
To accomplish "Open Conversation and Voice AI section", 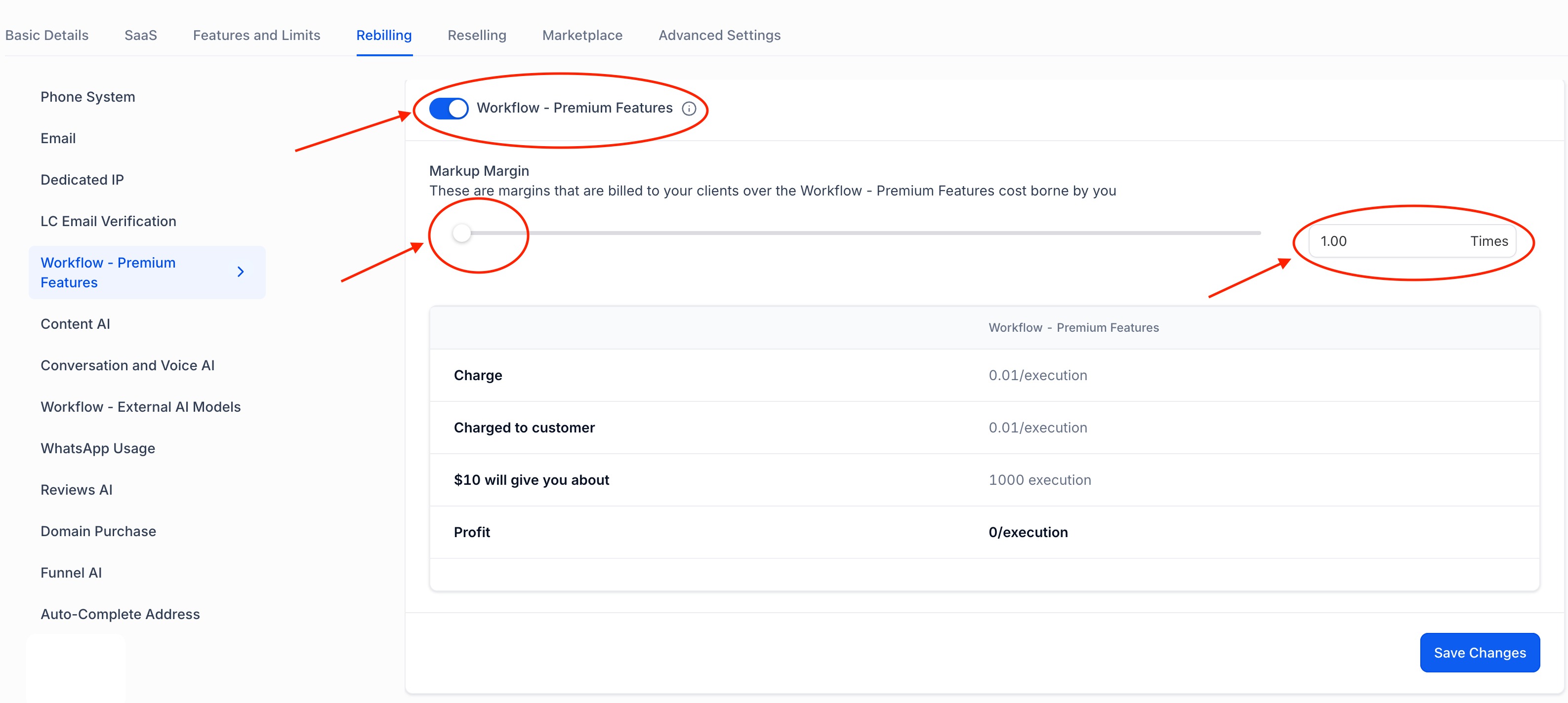I will pos(127,365).
